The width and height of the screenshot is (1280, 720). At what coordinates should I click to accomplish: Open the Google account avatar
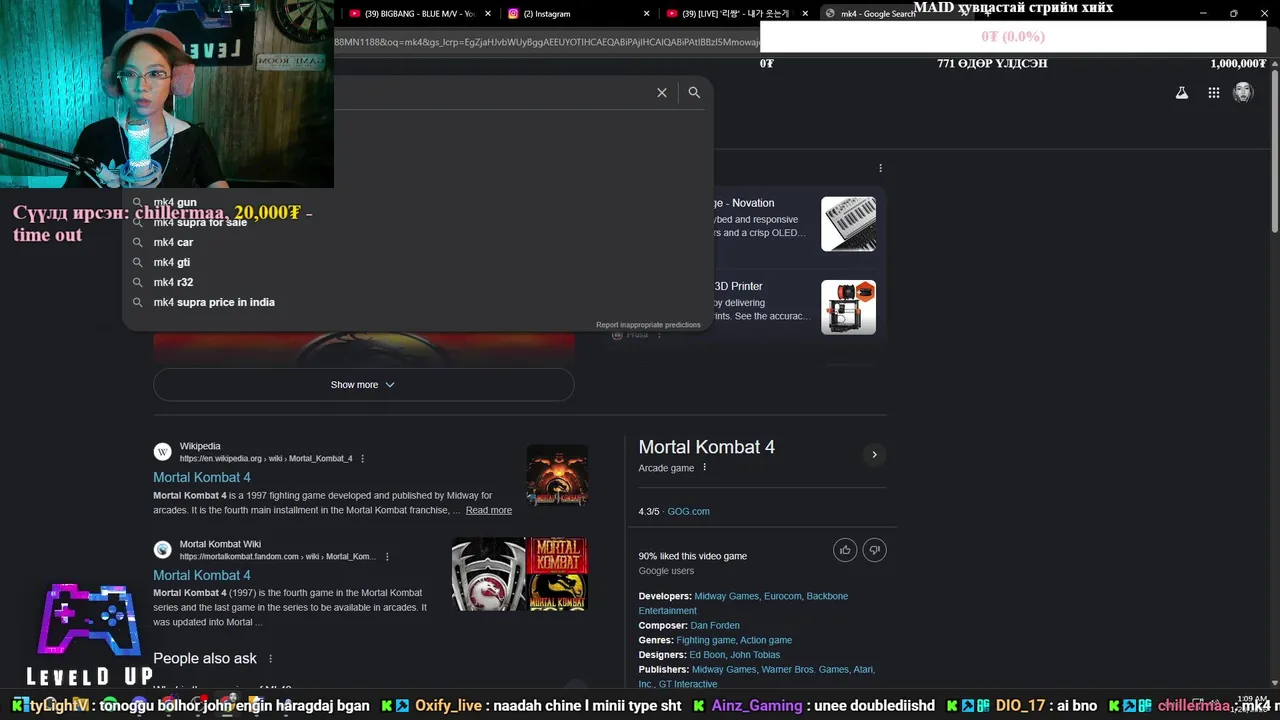pos(1243,92)
